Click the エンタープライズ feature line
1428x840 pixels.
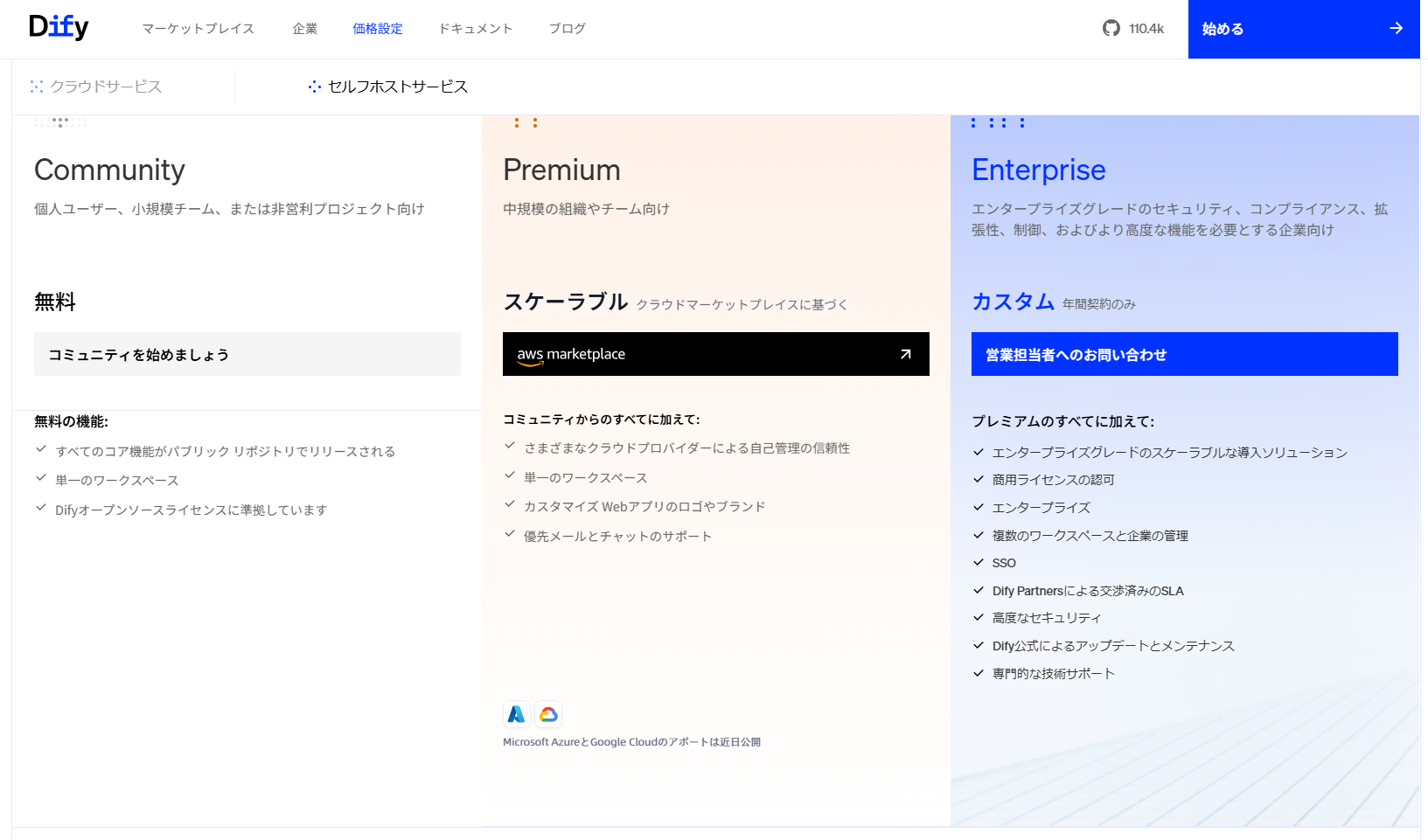[x=1041, y=508]
